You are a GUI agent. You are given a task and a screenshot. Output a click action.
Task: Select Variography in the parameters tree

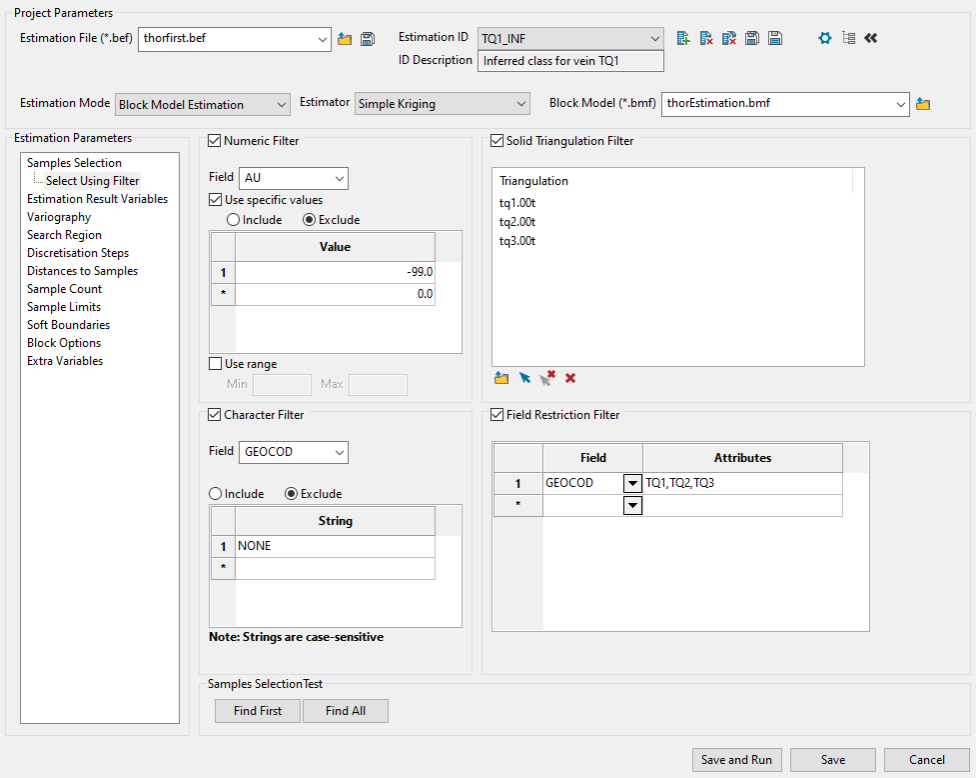coord(59,217)
